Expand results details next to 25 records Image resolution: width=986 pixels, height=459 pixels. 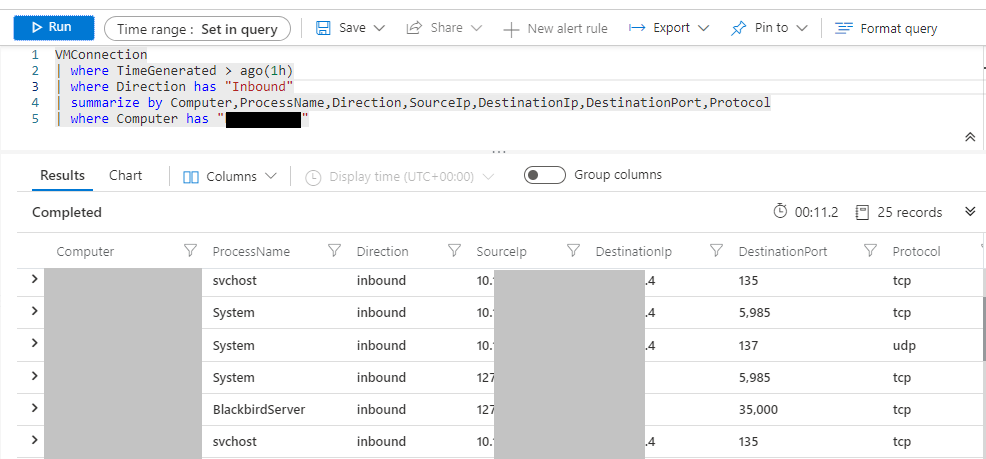[x=969, y=212]
